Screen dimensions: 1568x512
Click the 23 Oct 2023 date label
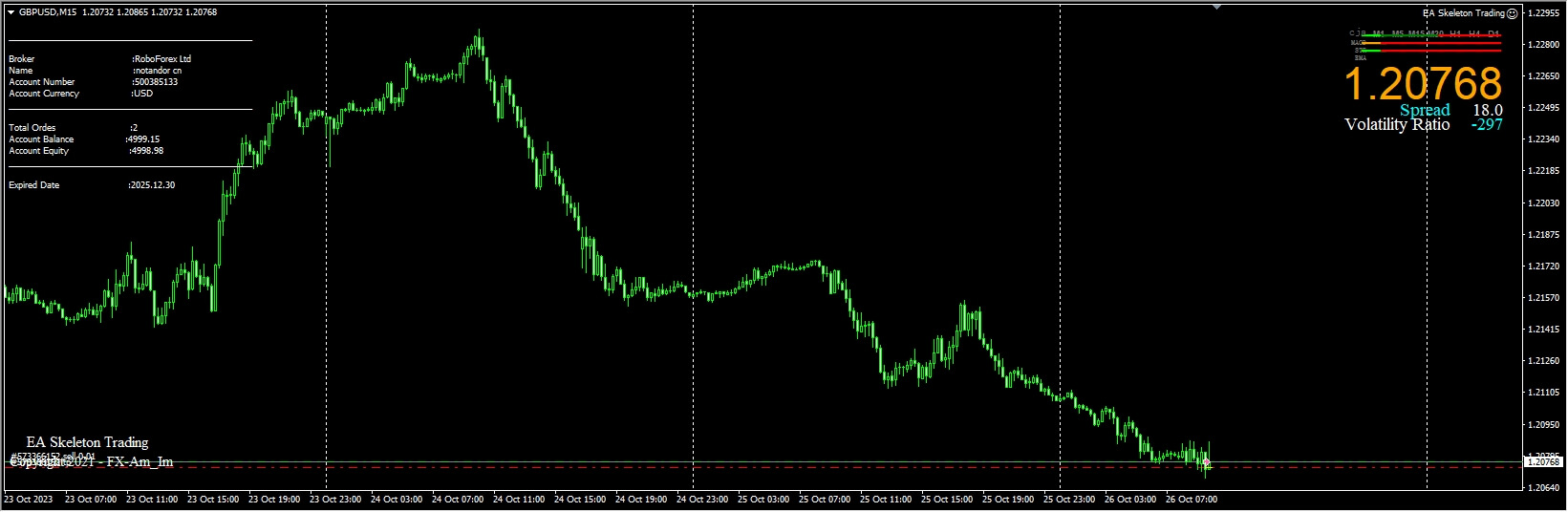coord(29,500)
